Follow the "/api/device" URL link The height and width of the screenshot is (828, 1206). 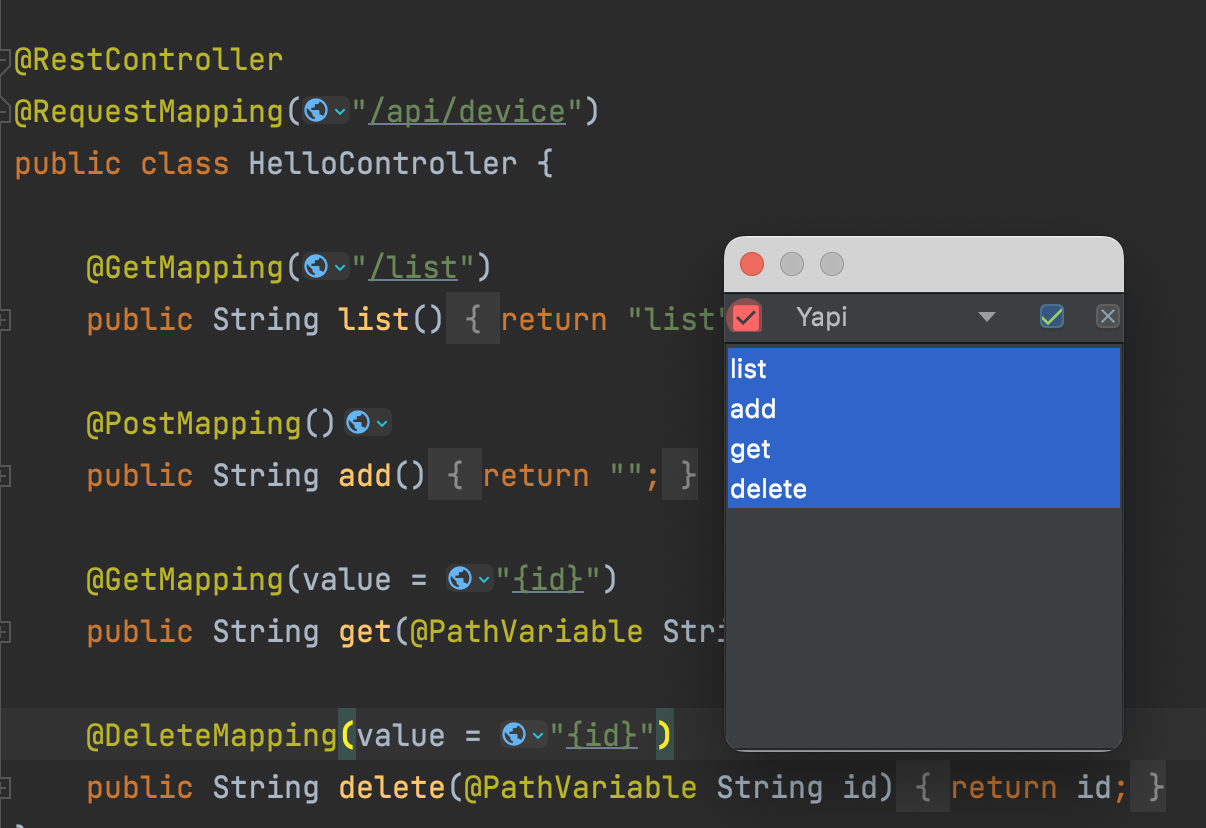pyautogui.click(x=468, y=111)
